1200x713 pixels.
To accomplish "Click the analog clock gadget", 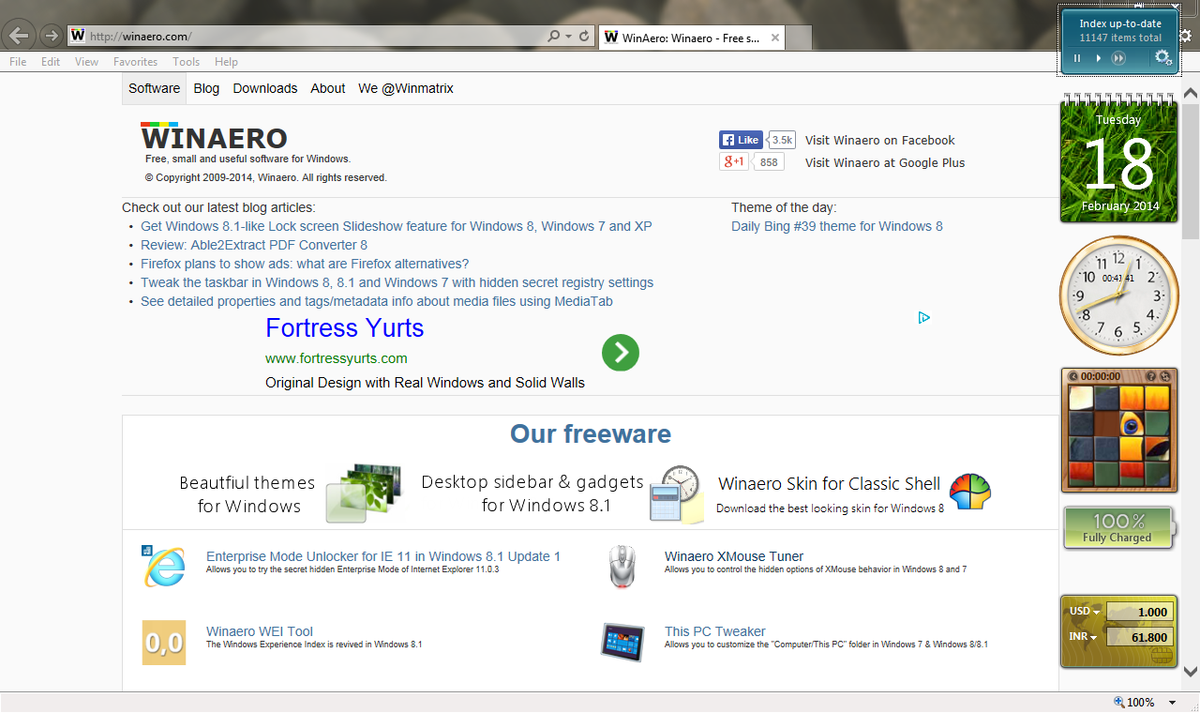I will pyautogui.click(x=1119, y=296).
